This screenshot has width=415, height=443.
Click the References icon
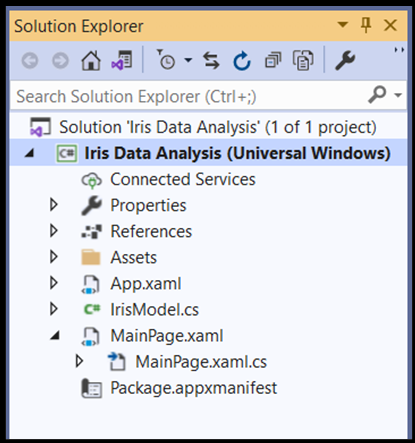pyautogui.click(x=92, y=232)
